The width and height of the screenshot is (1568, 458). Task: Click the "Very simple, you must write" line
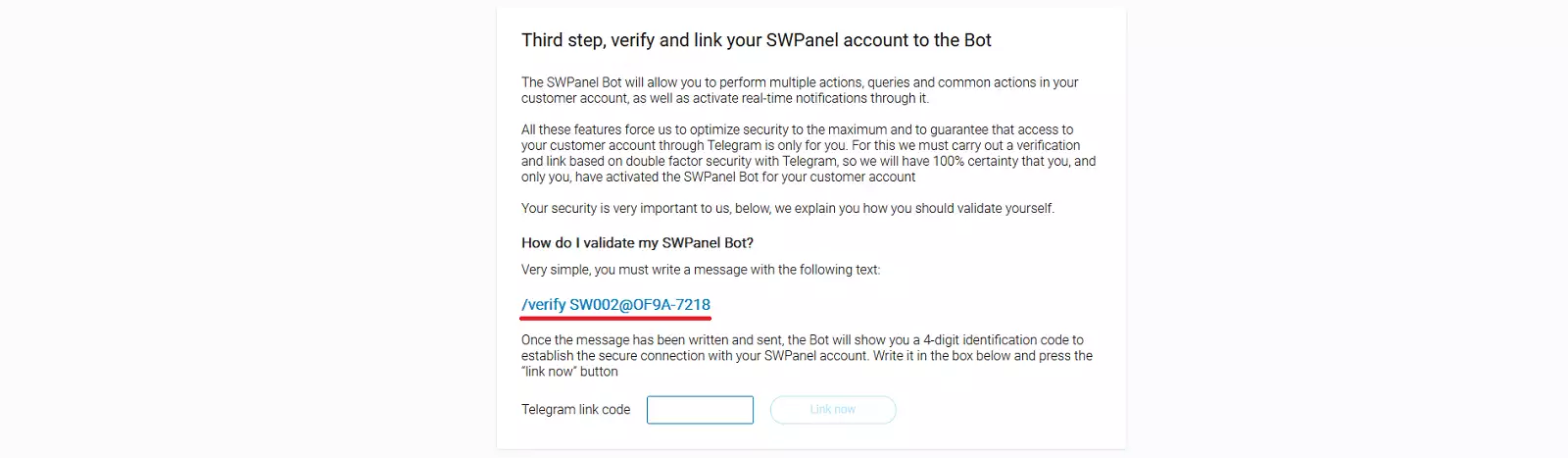point(700,270)
